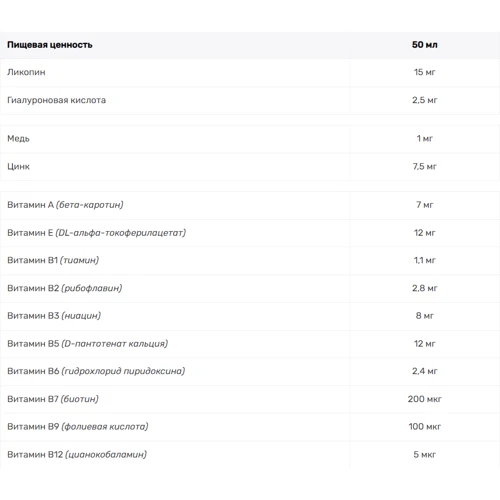The width and height of the screenshot is (500, 500).
Task: Click 'Витамин B6 (гидрохлорид пиридоксина)' label
Action: (96, 371)
